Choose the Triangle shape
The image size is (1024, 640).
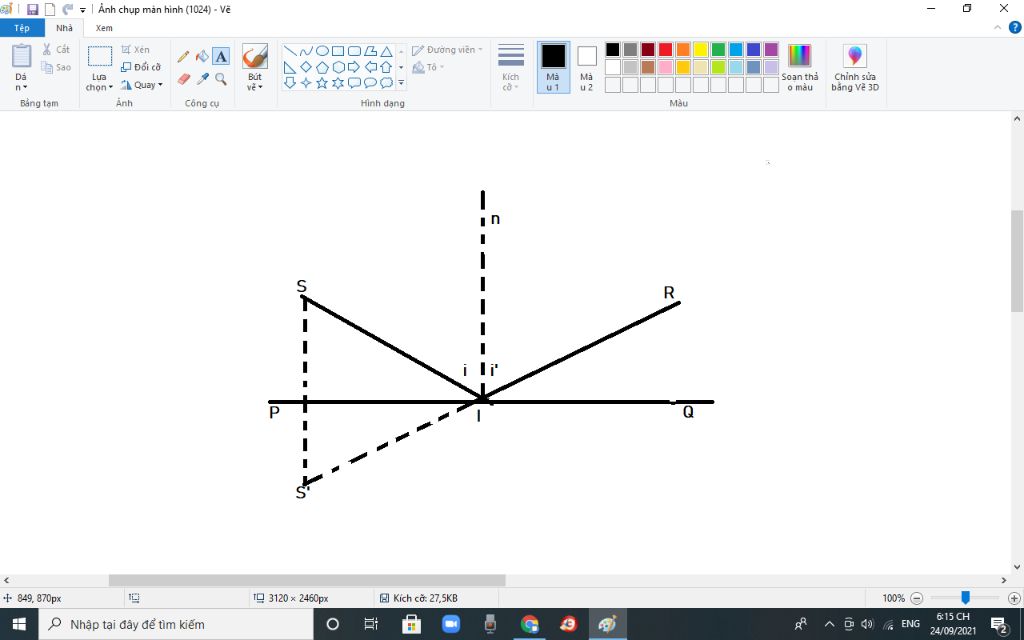coord(387,51)
